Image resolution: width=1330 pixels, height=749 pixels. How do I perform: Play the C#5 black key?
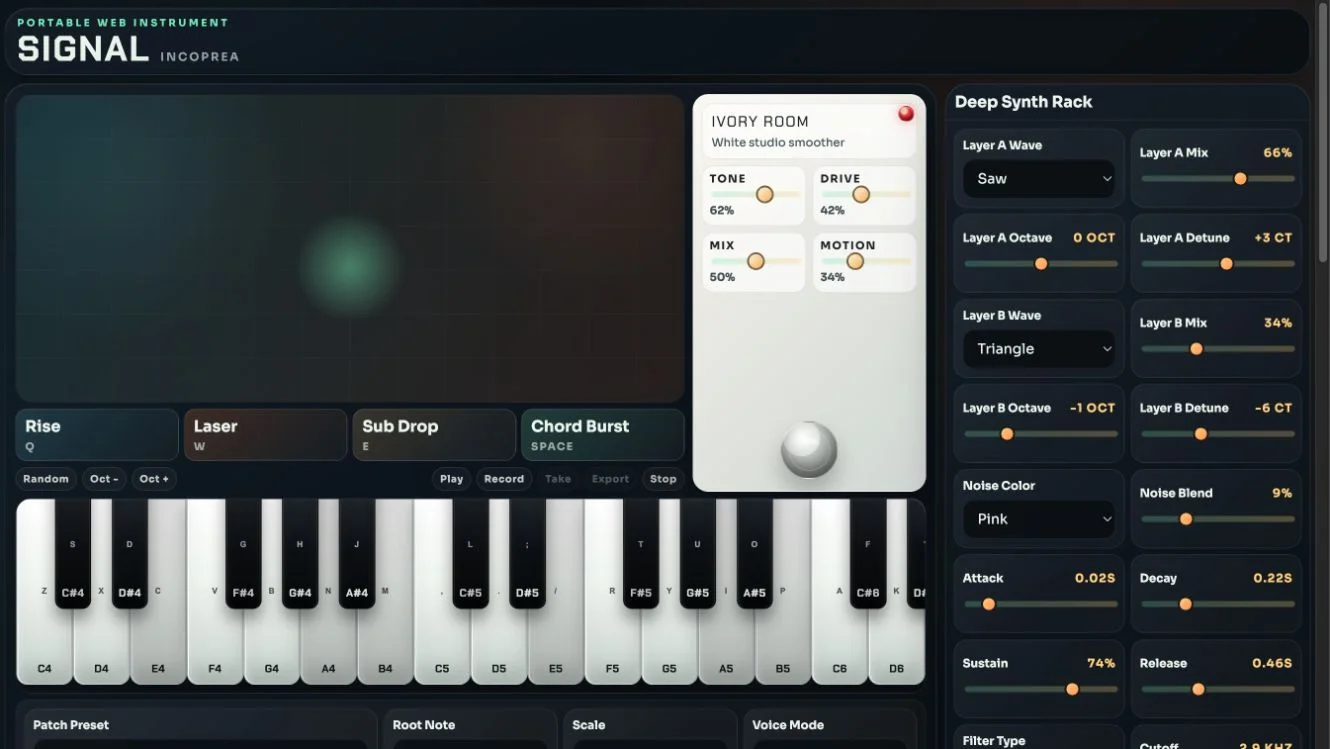pos(471,553)
